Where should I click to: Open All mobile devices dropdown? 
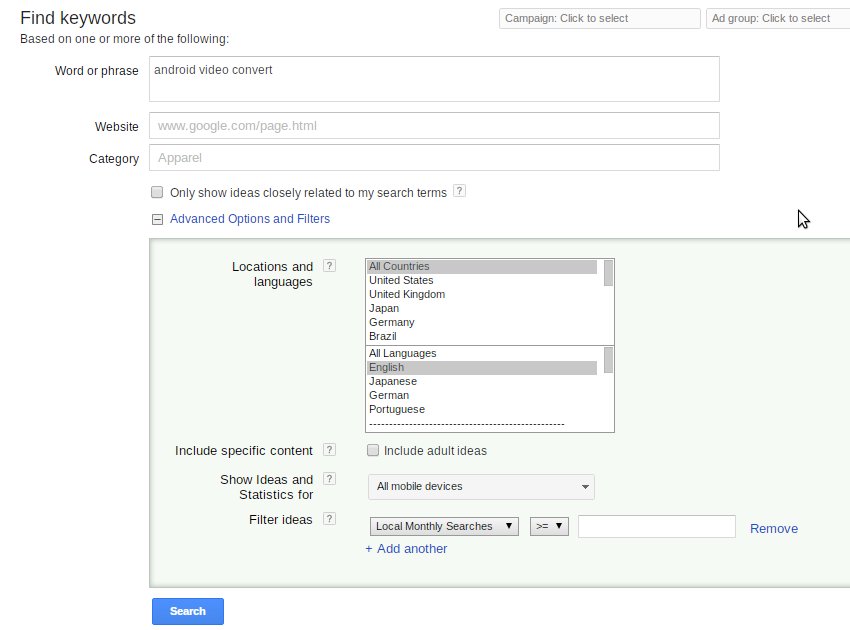(x=481, y=487)
